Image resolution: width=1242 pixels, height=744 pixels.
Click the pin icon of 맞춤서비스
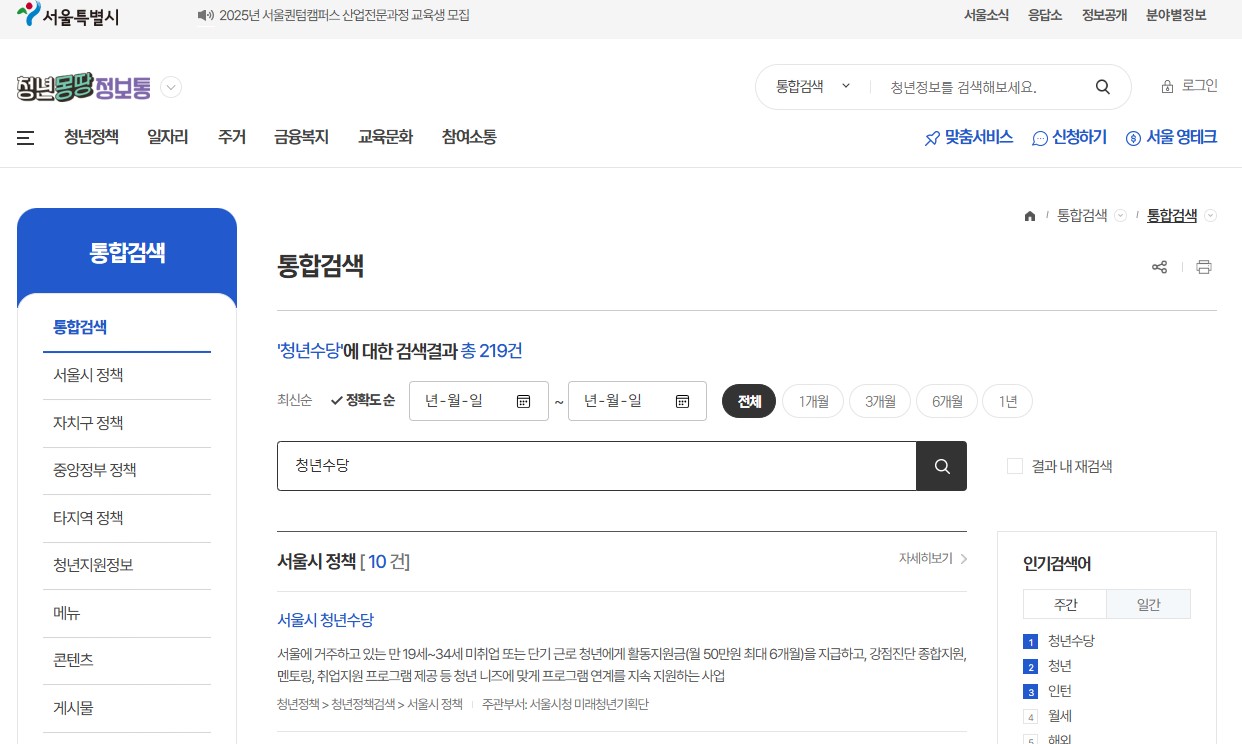932,138
